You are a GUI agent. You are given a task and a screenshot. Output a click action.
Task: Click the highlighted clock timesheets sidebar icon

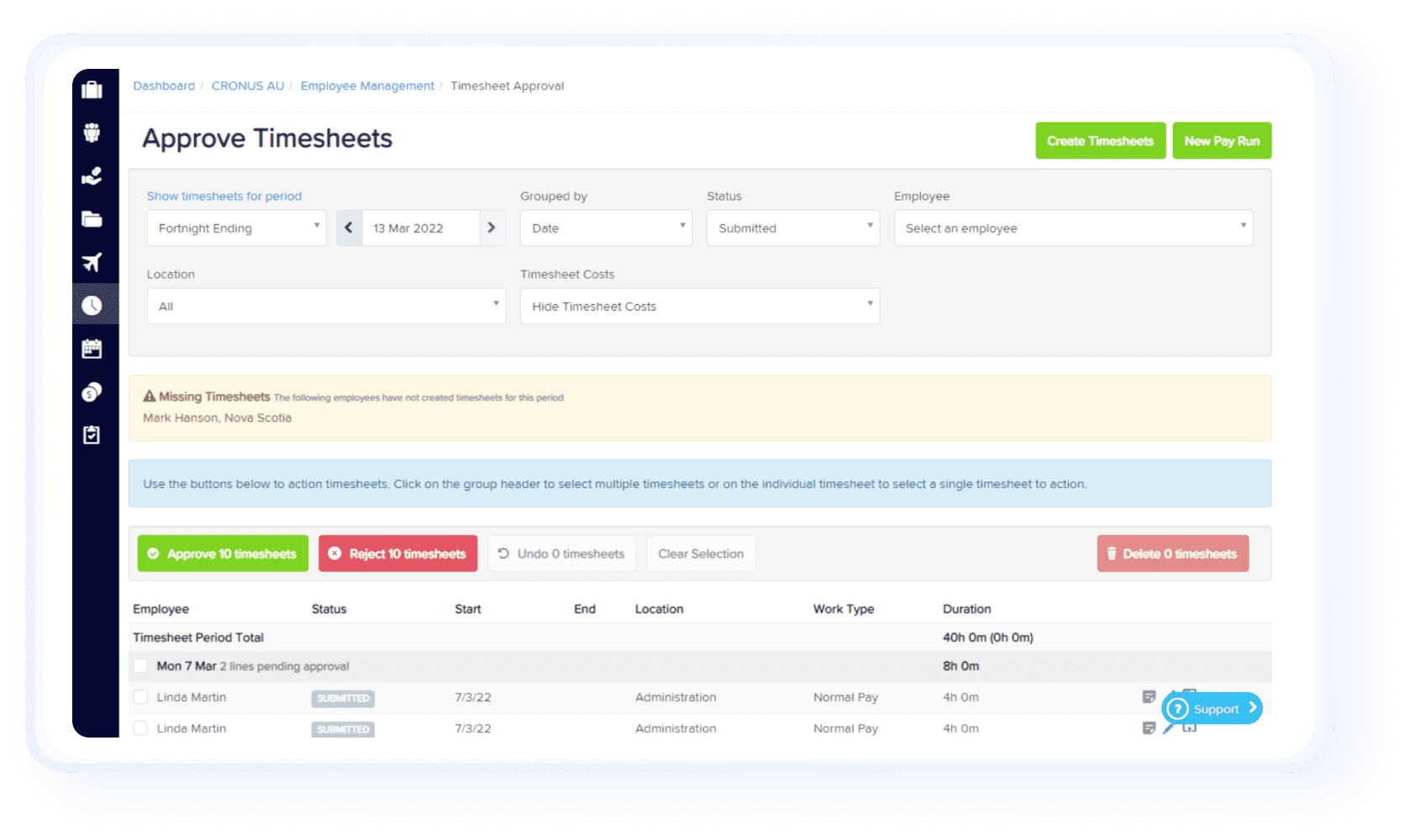click(92, 305)
